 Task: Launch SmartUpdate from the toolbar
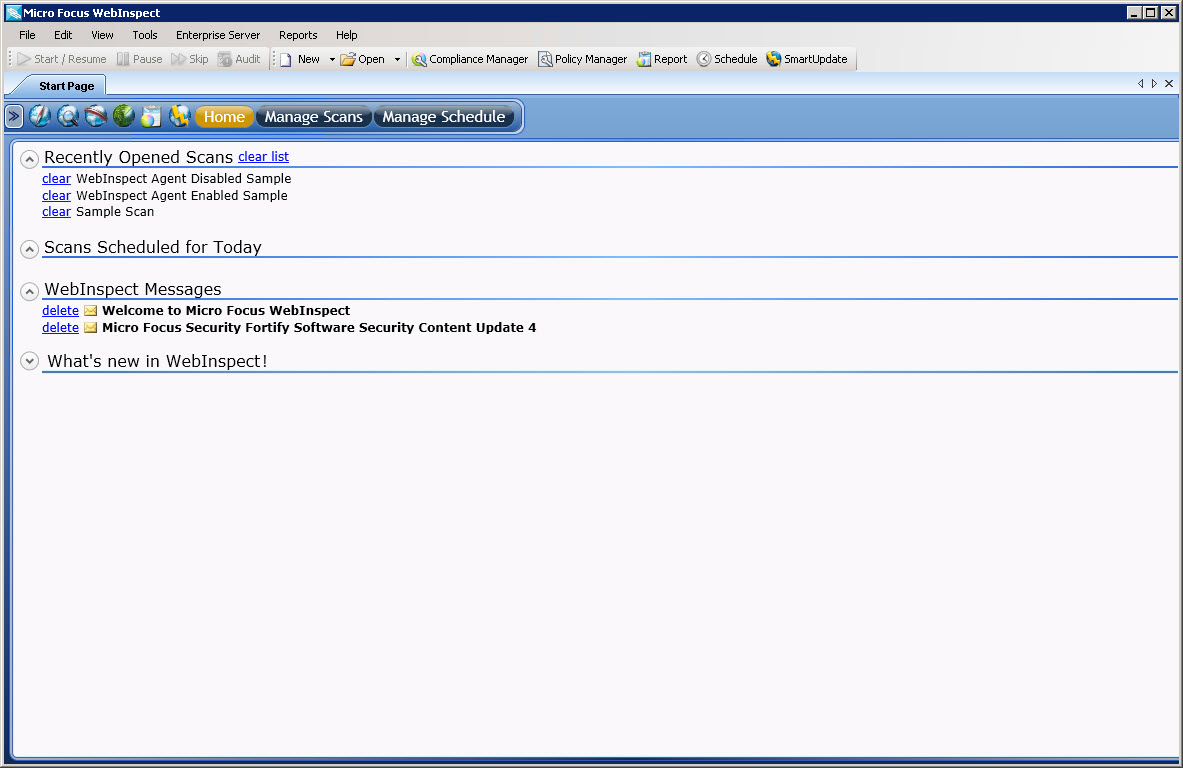(x=806, y=59)
